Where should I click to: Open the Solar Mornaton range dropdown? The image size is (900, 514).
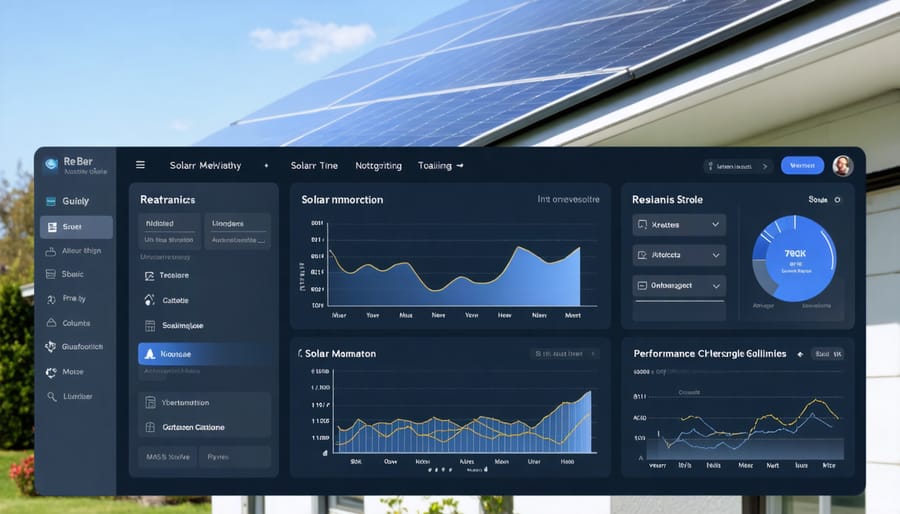click(x=565, y=354)
